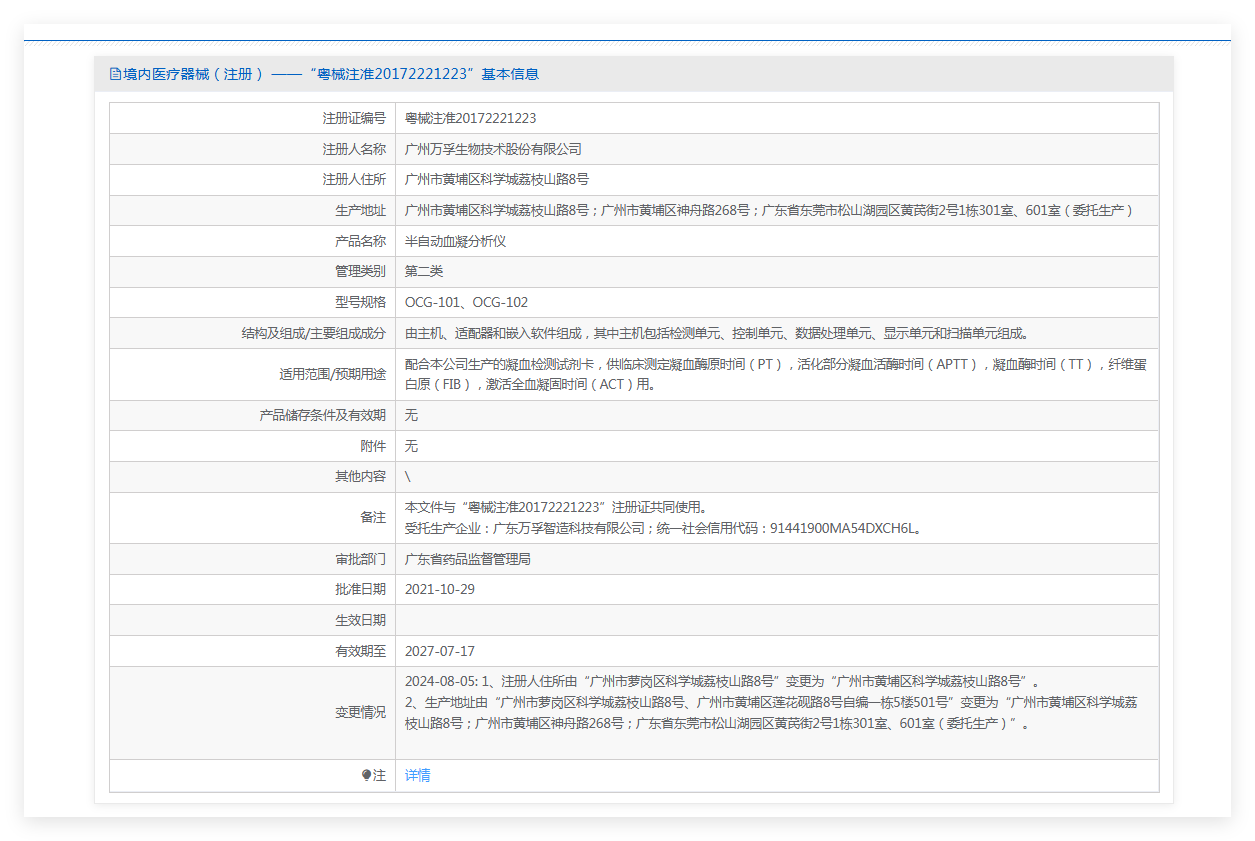Click the 生产地址 value text
This screenshot has width=1255, height=841.
point(768,211)
